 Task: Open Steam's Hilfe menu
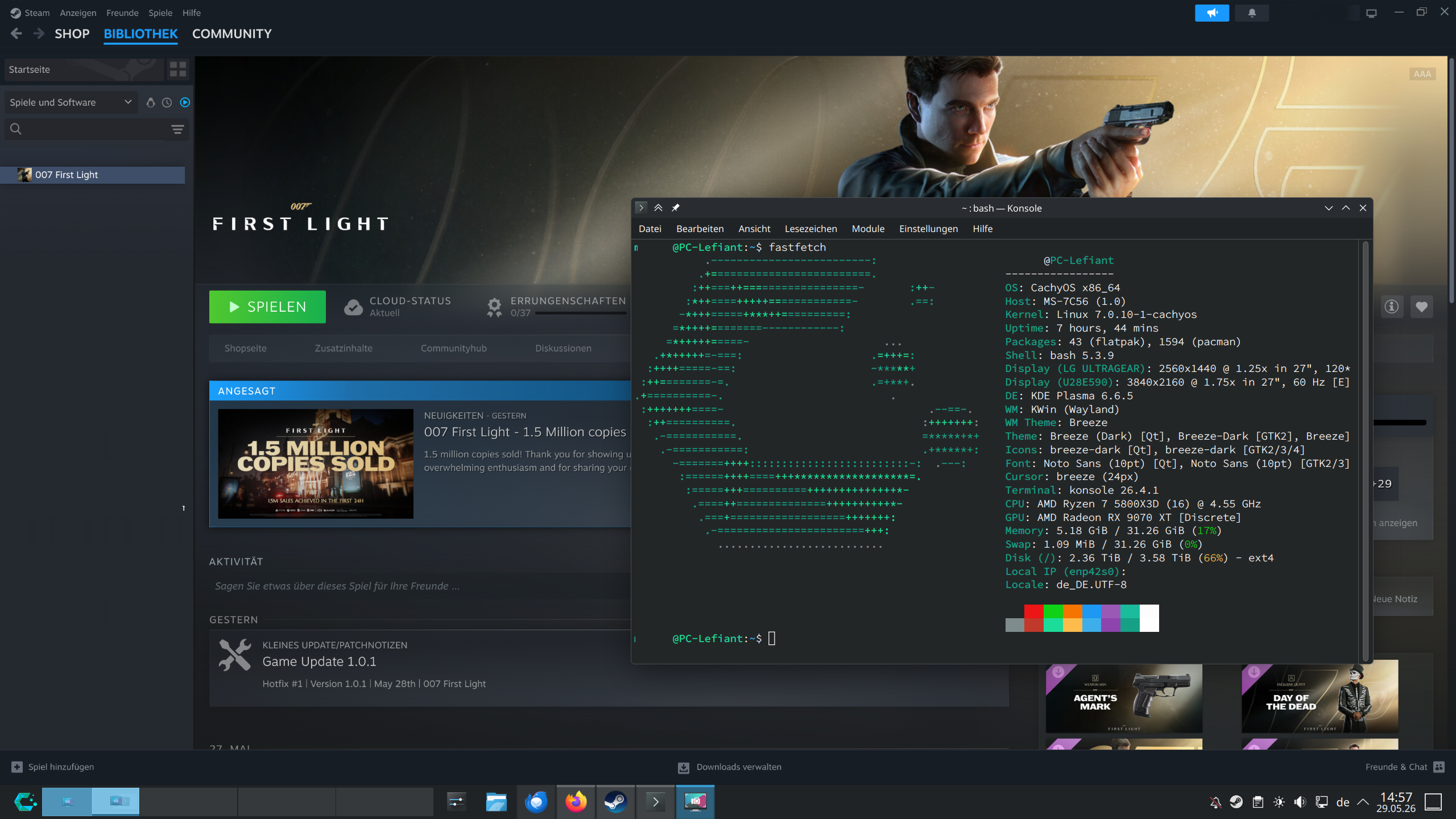tap(192, 13)
